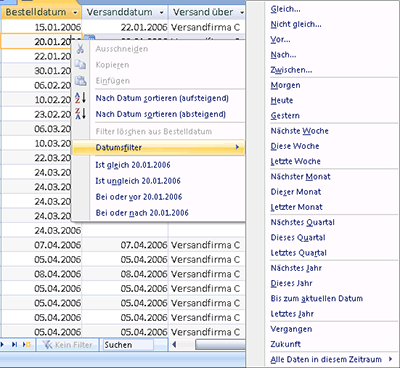400x368 pixels.
Task: Click horizontal scrollbar left arrow
Action: [x=174, y=345]
